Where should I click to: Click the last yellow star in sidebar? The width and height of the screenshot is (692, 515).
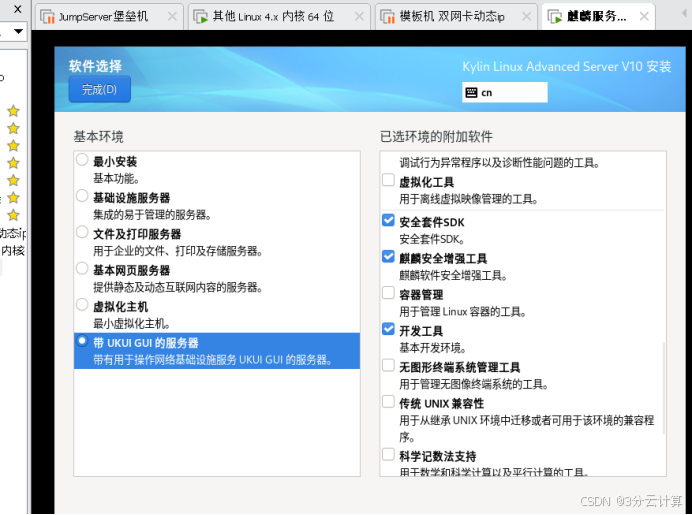(13, 215)
